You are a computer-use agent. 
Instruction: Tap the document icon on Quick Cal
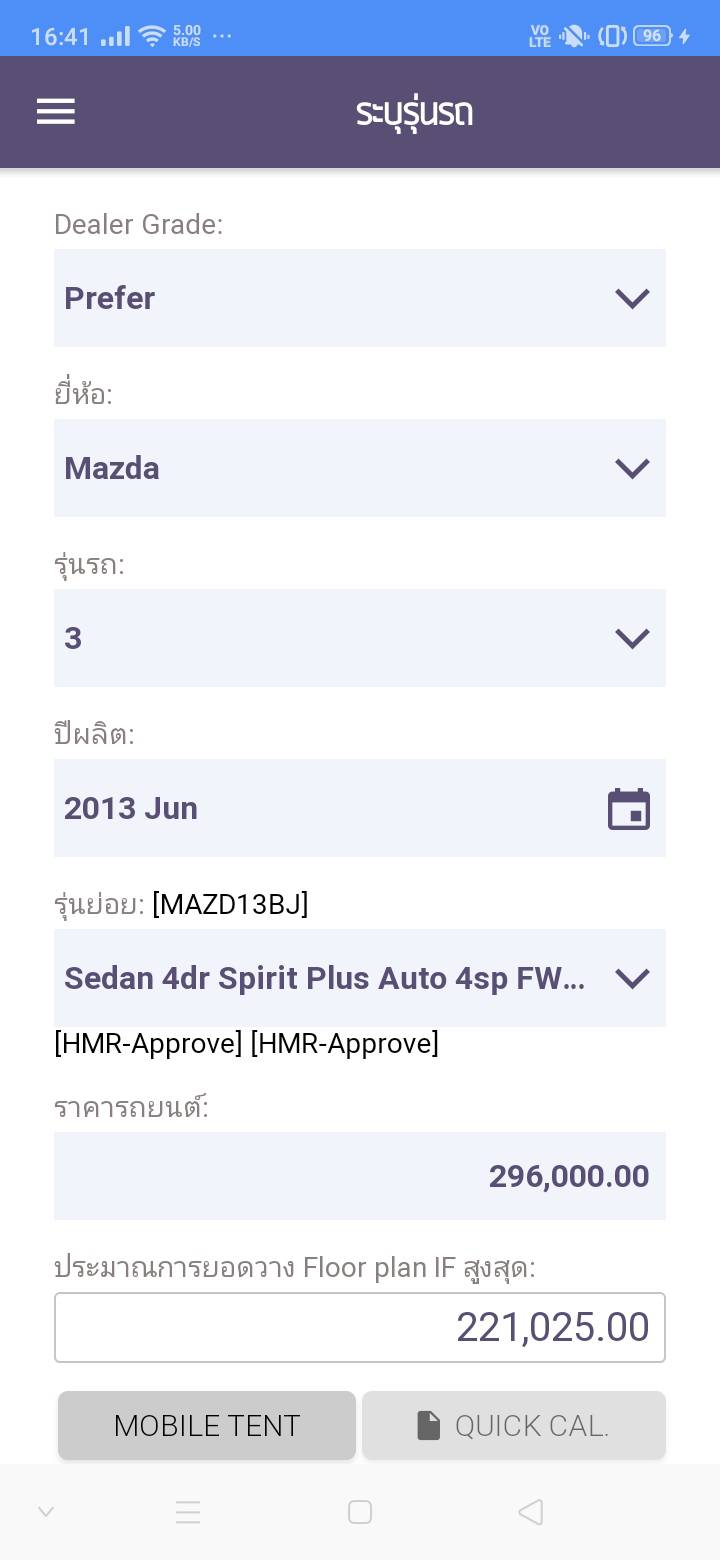click(x=429, y=1425)
